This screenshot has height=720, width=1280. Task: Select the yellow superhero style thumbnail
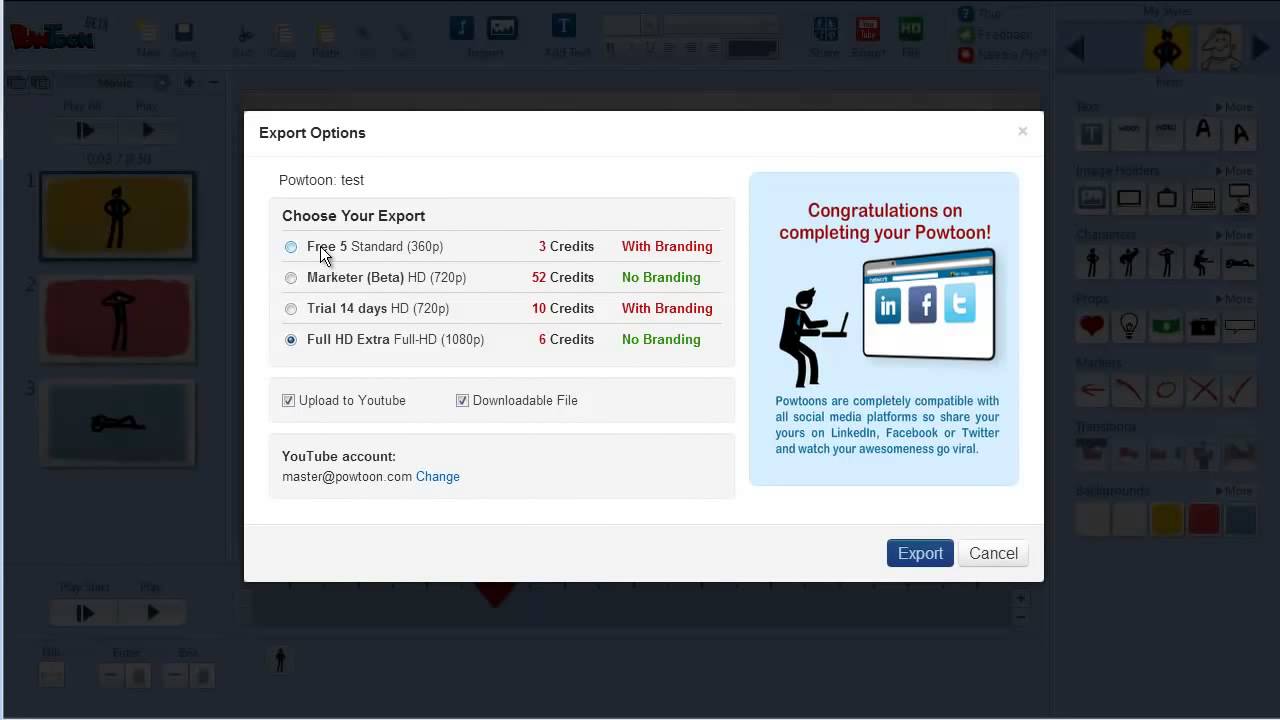tap(1168, 47)
